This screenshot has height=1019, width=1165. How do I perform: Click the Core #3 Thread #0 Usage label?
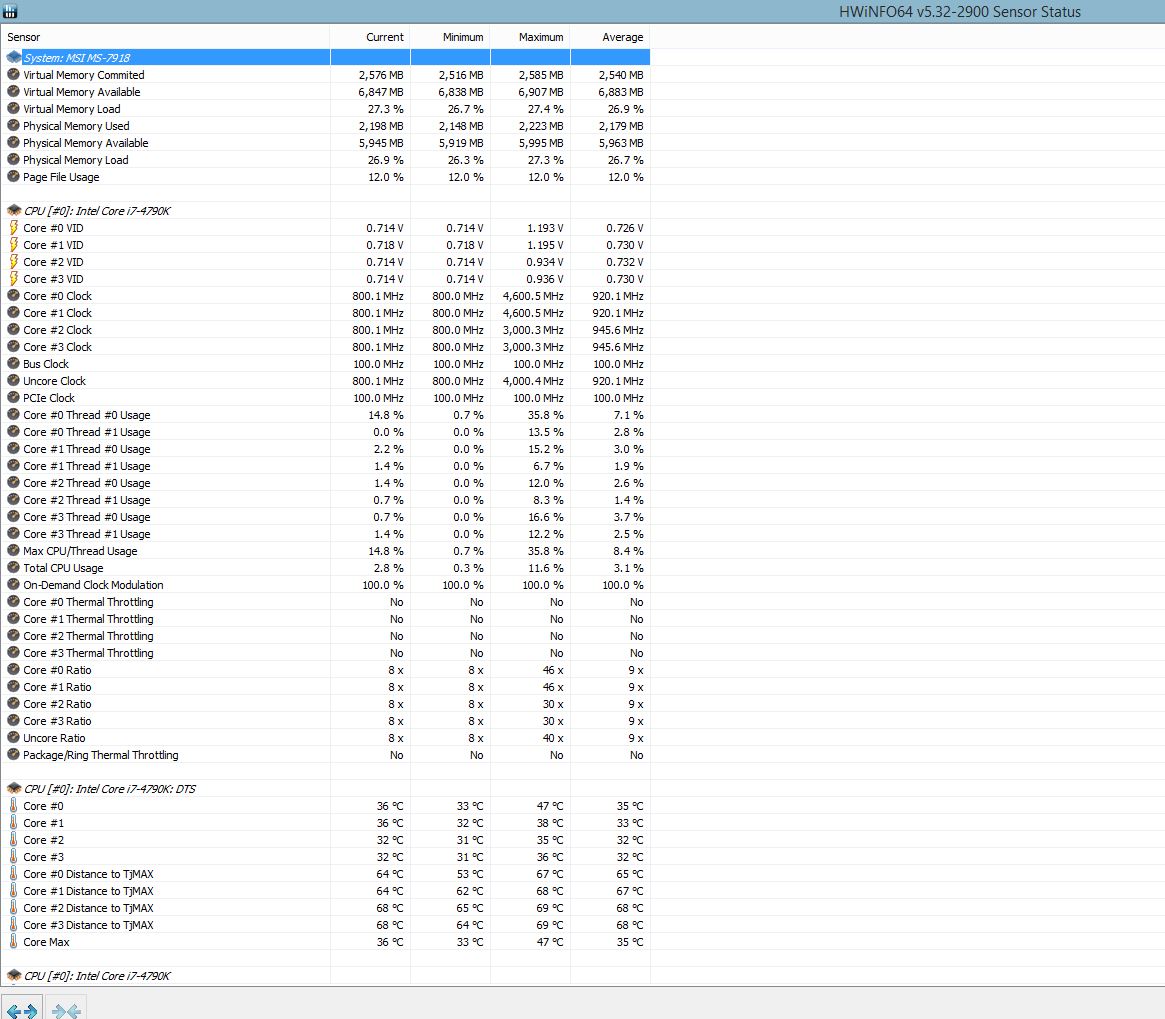point(87,517)
